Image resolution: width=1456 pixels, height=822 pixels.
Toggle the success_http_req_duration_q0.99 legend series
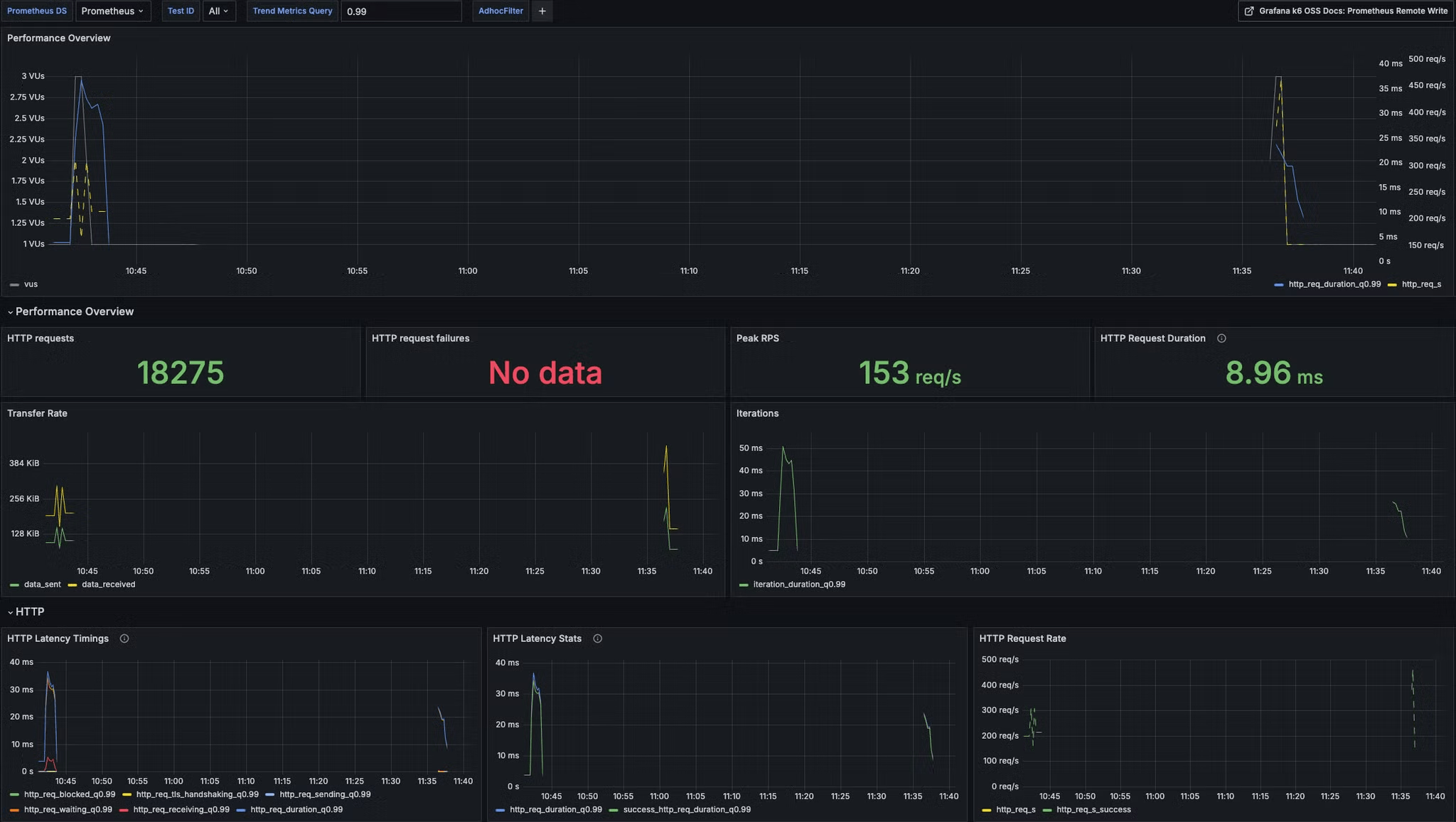pyautogui.click(x=686, y=809)
